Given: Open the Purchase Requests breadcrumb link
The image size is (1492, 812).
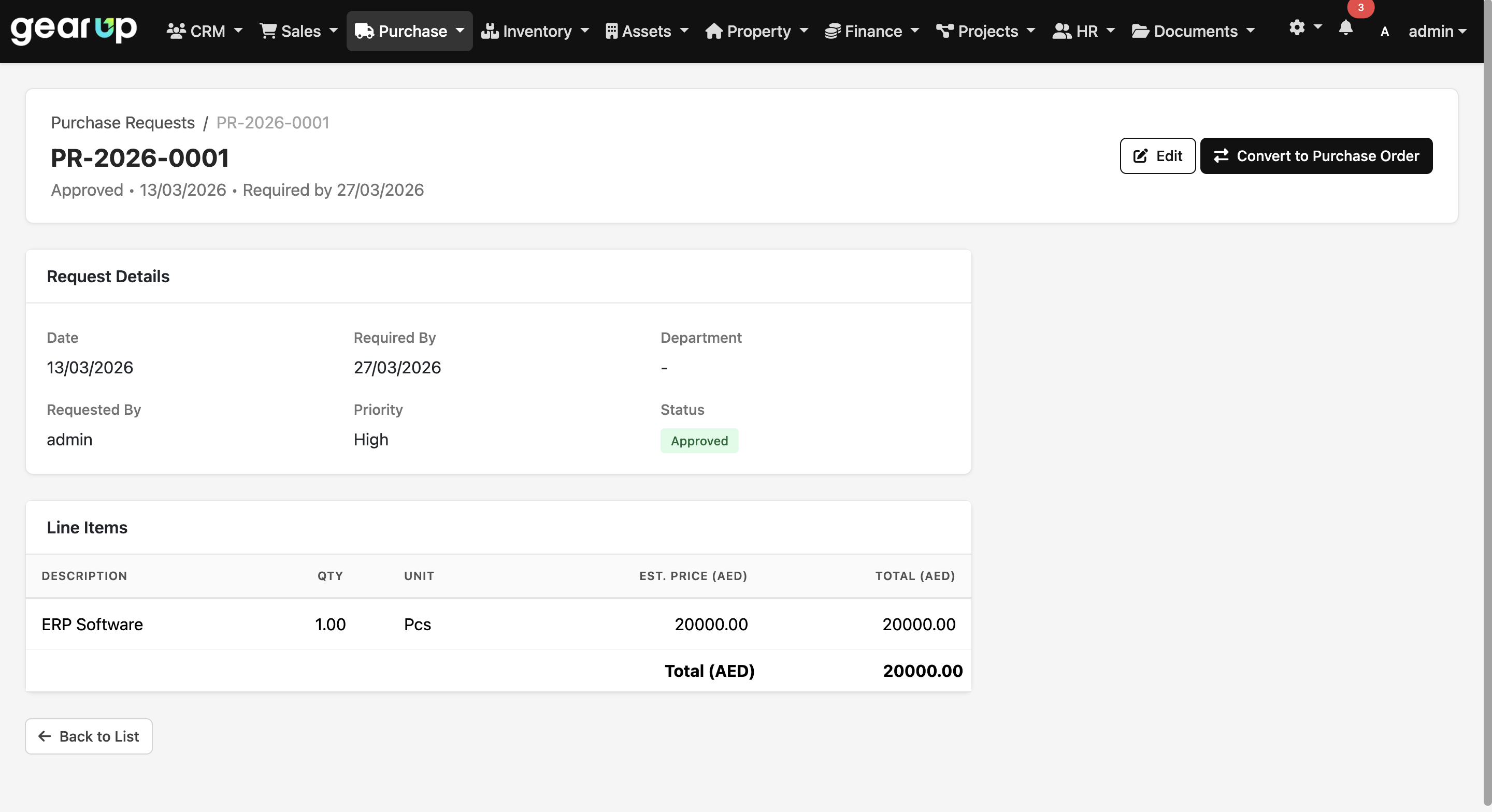Looking at the screenshot, I should click(122, 122).
